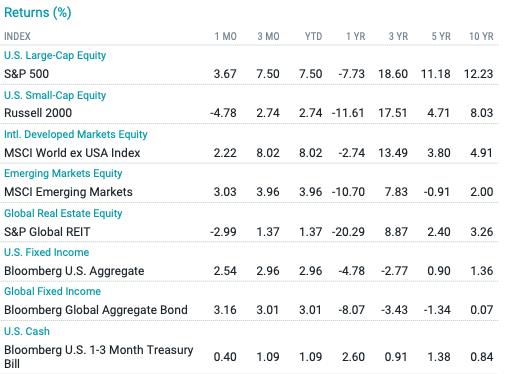Open the U.S. Cash category link
Screen dimensions: 505x374
click(27, 331)
